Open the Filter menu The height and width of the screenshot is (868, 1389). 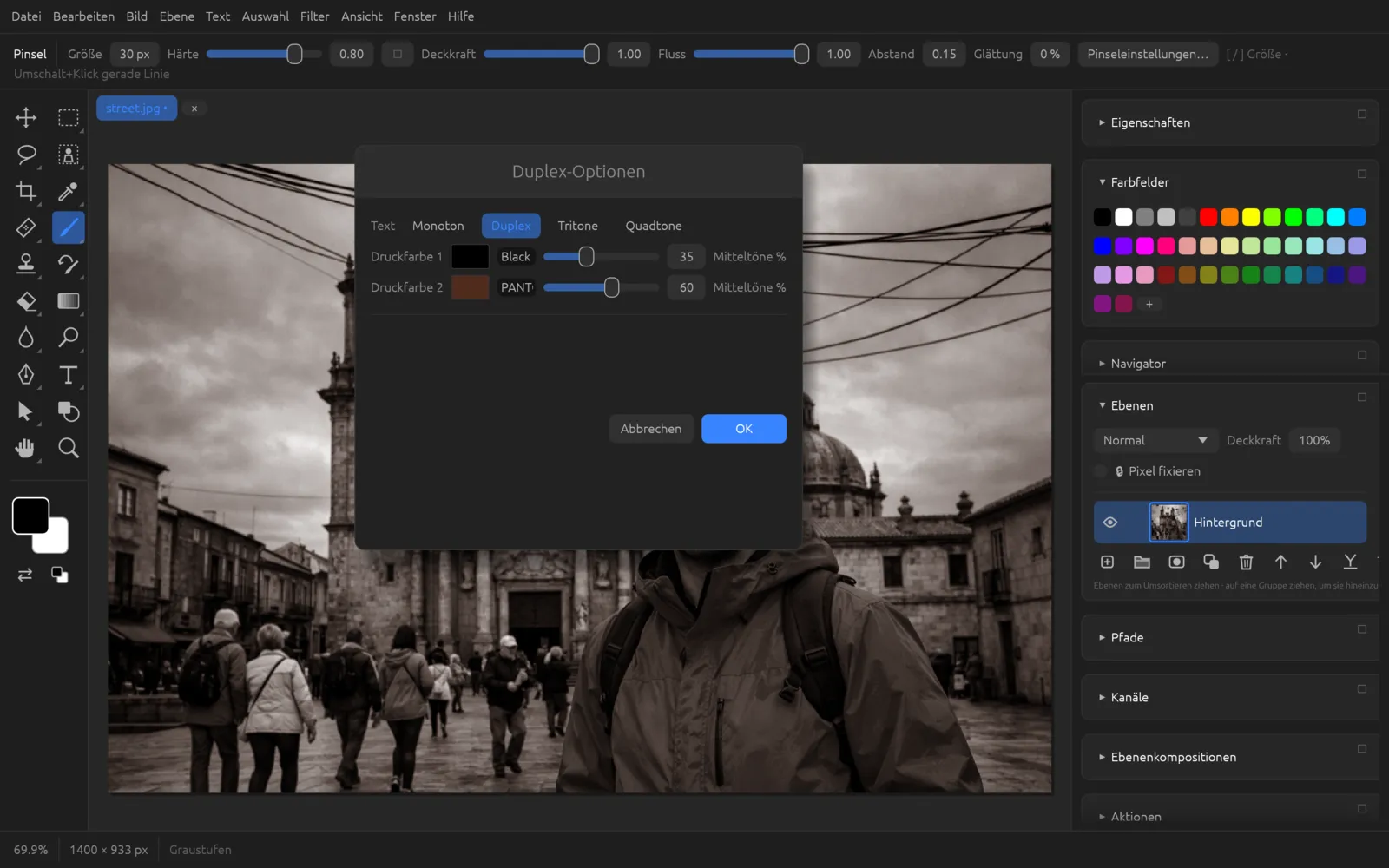tap(314, 16)
